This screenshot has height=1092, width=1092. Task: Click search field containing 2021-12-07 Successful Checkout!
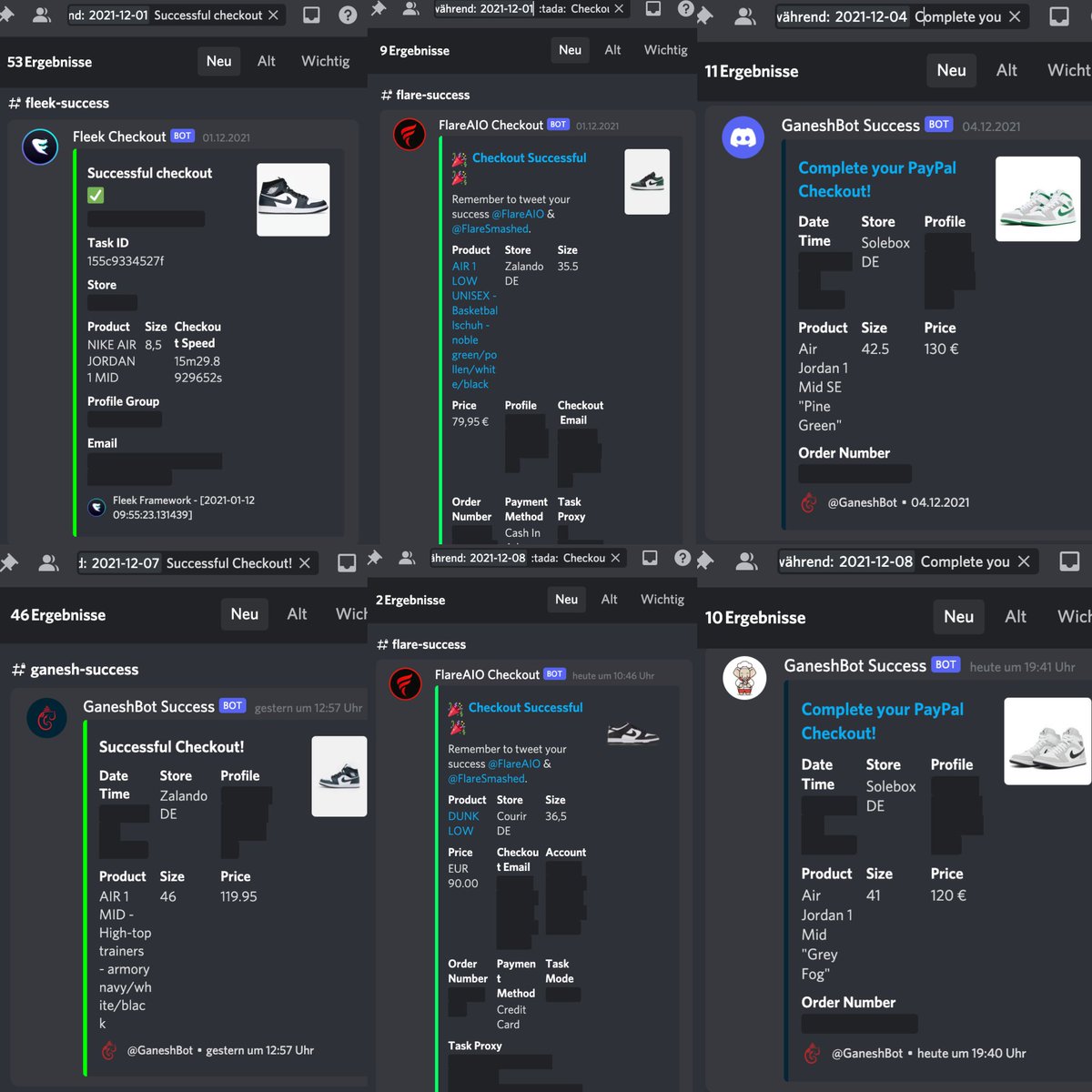[197, 563]
